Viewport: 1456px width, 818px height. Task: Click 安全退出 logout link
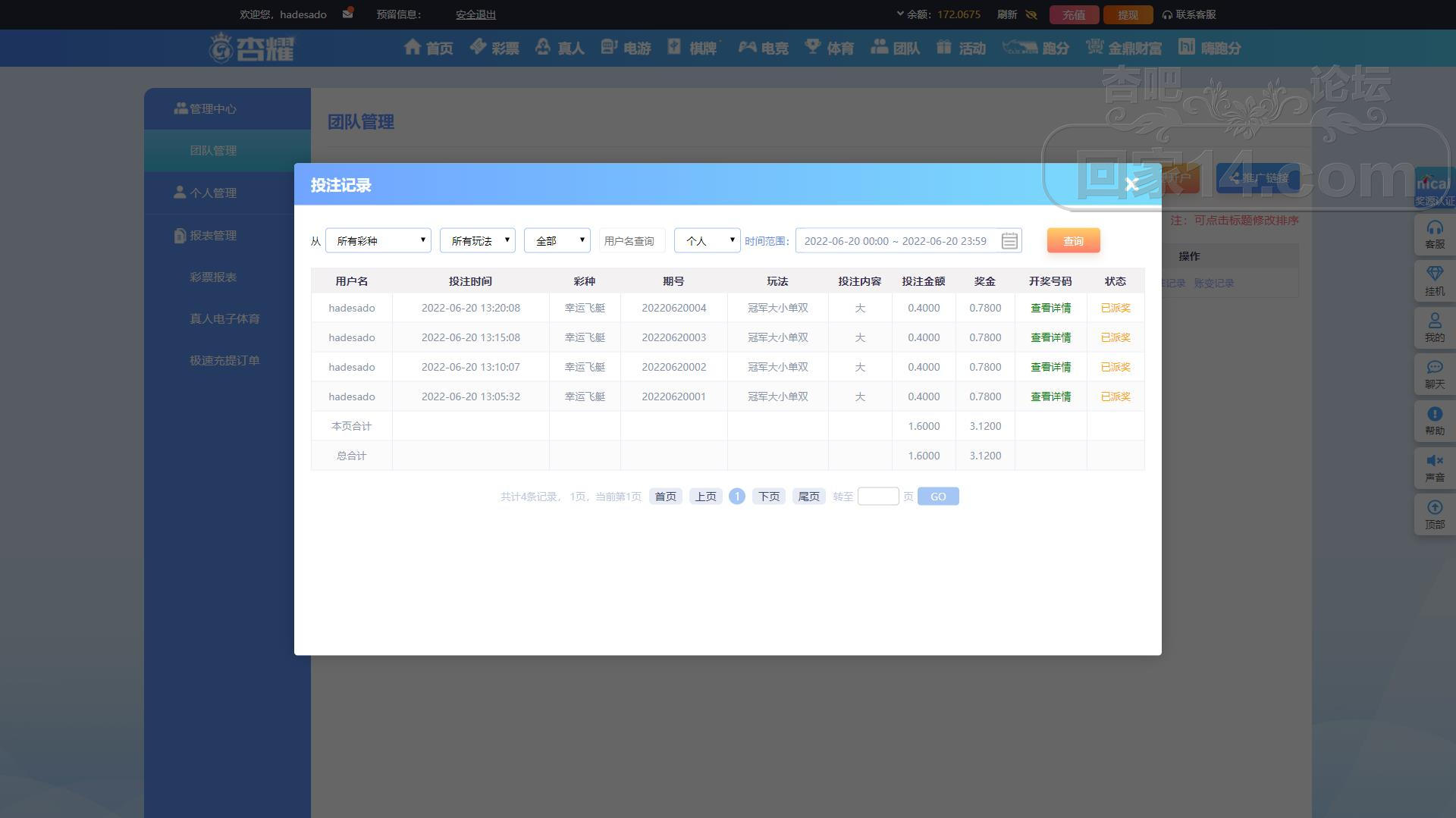pos(475,14)
